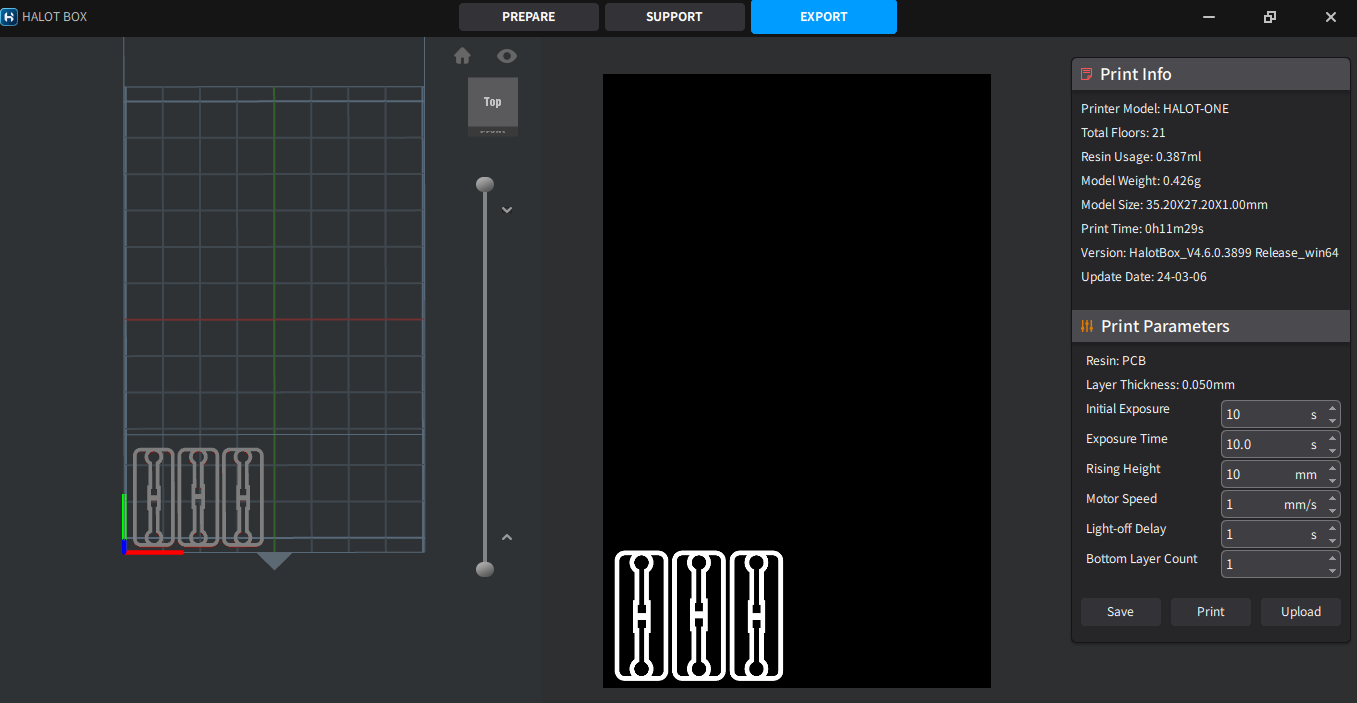Decrease Motor Speed value
The image size is (1357, 703).
click(1333, 511)
